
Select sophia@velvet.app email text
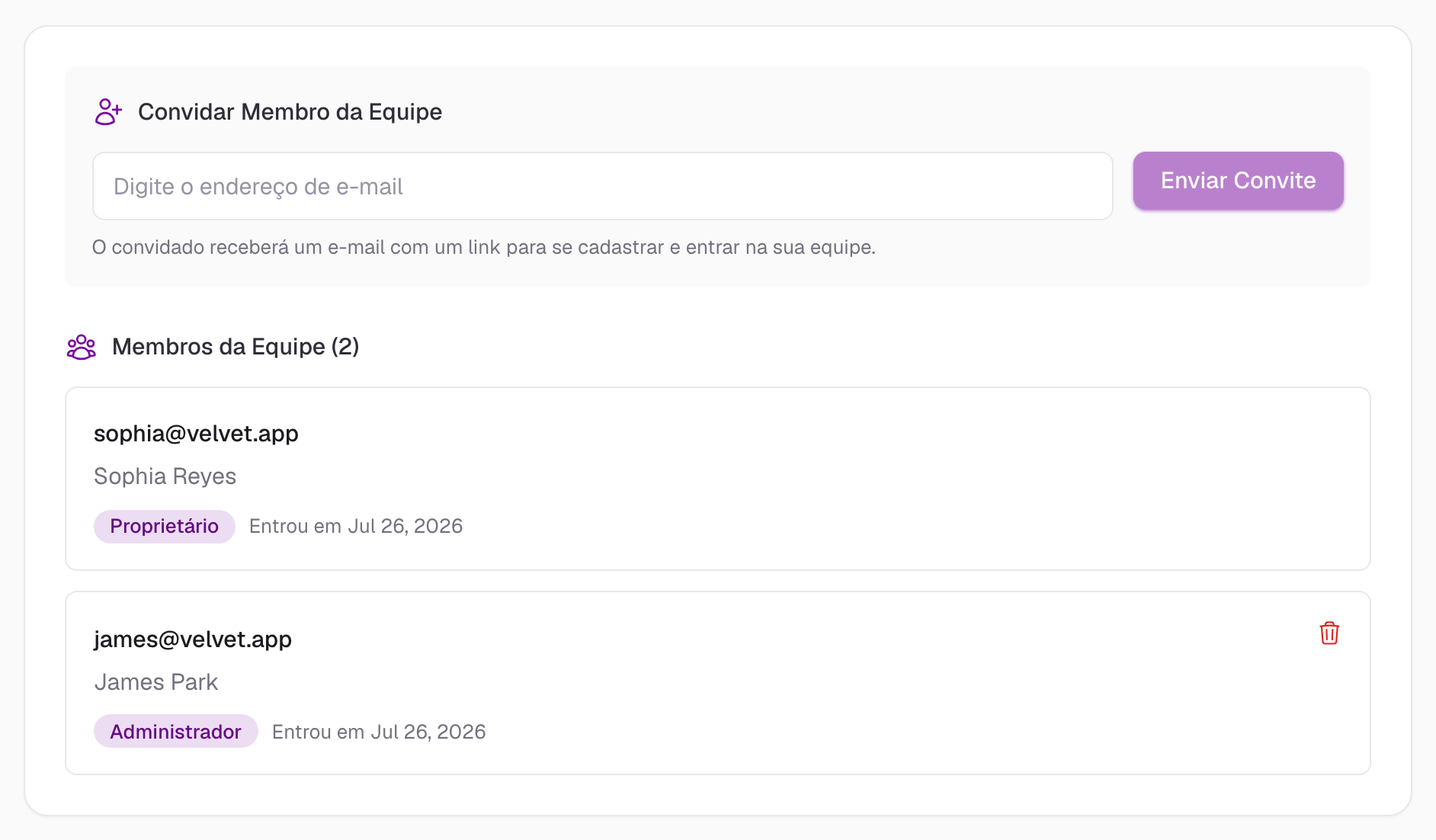click(x=196, y=434)
